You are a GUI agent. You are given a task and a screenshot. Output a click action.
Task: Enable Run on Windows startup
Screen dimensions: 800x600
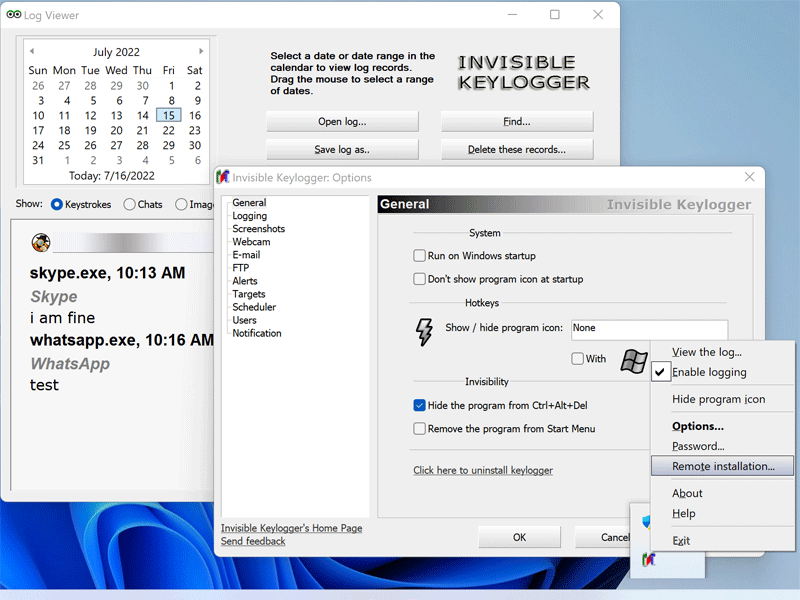(x=419, y=256)
